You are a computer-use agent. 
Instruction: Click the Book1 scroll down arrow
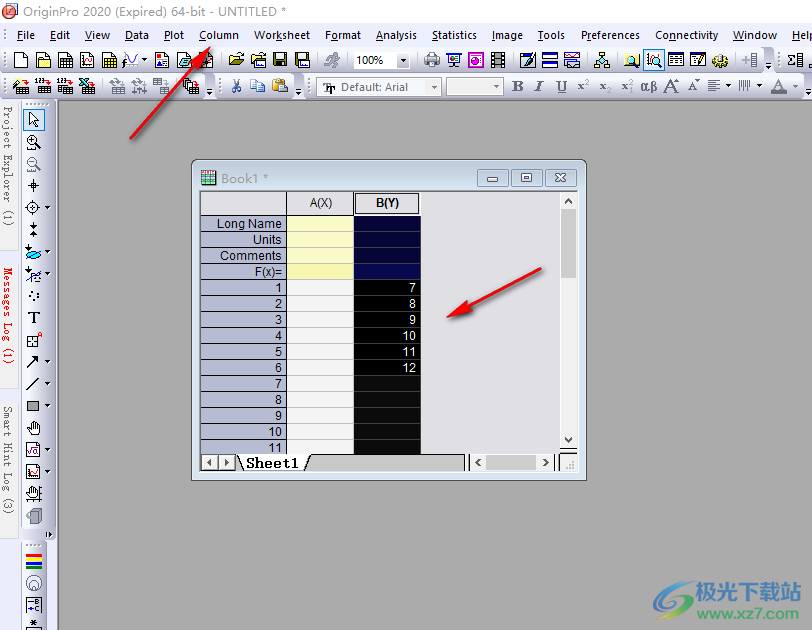568,440
